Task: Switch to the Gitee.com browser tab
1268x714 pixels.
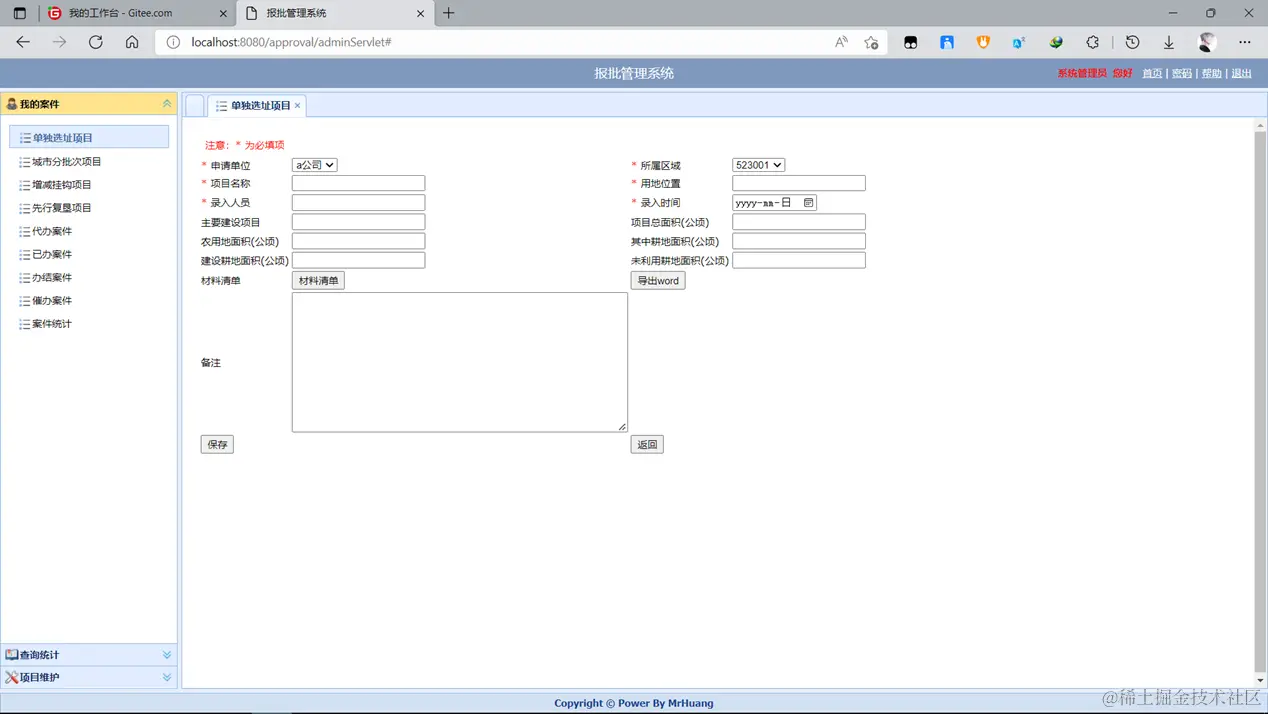Action: [x=138, y=13]
